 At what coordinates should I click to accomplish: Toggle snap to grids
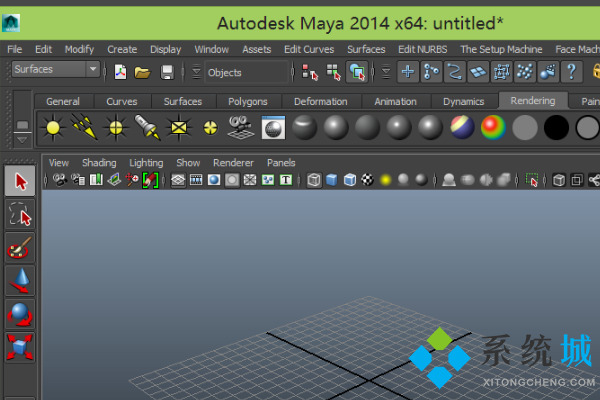click(x=408, y=71)
